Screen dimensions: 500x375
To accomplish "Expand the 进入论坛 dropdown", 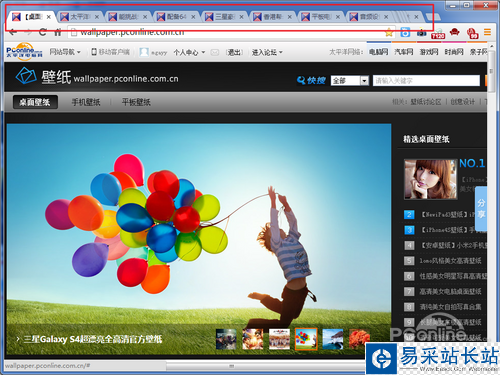I will pos(267,52).
